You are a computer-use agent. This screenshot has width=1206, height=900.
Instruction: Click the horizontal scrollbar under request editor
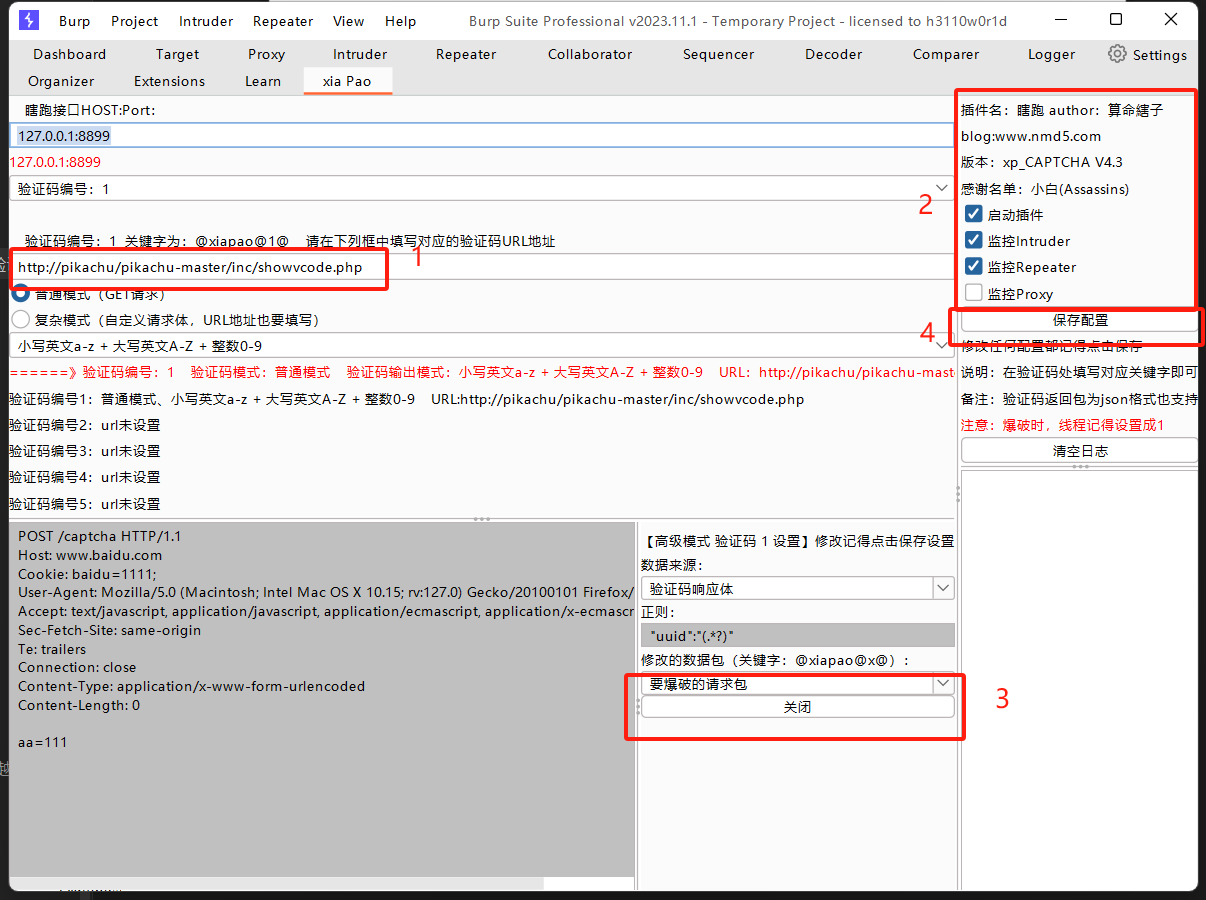tap(277, 884)
